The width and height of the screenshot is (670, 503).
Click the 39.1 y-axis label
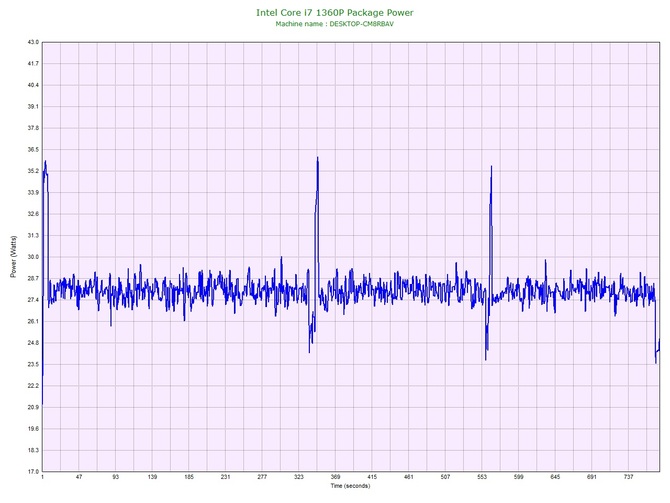pos(33,107)
